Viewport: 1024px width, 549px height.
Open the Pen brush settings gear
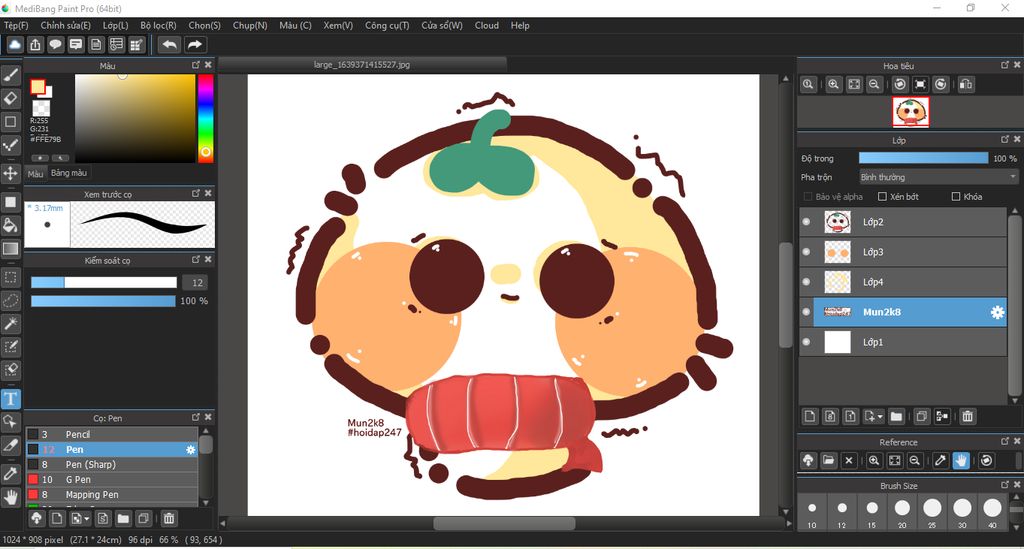pyautogui.click(x=191, y=450)
